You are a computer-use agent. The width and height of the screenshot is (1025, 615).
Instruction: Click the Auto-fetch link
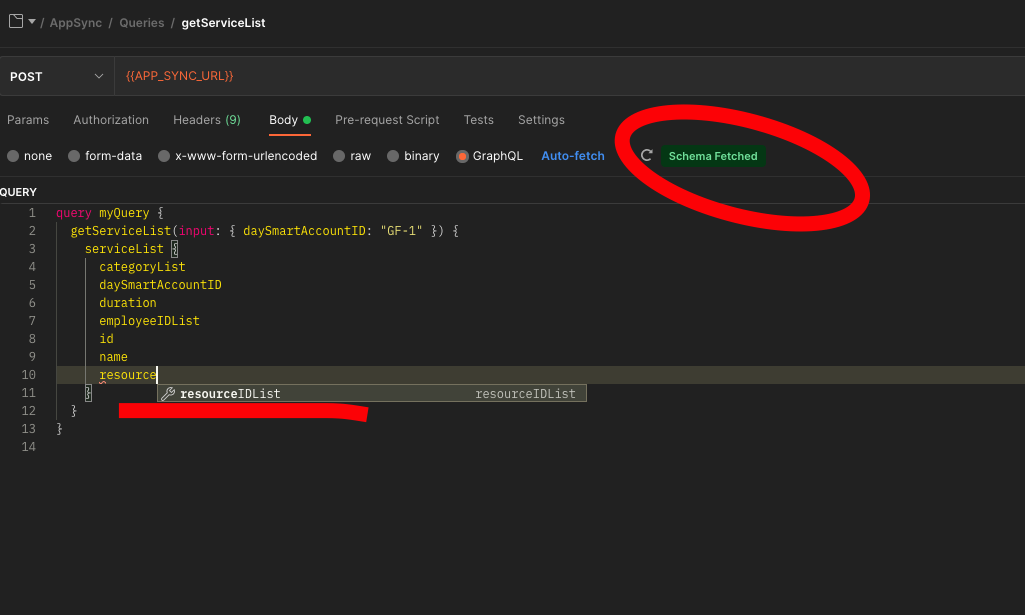click(x=572, y=156)
